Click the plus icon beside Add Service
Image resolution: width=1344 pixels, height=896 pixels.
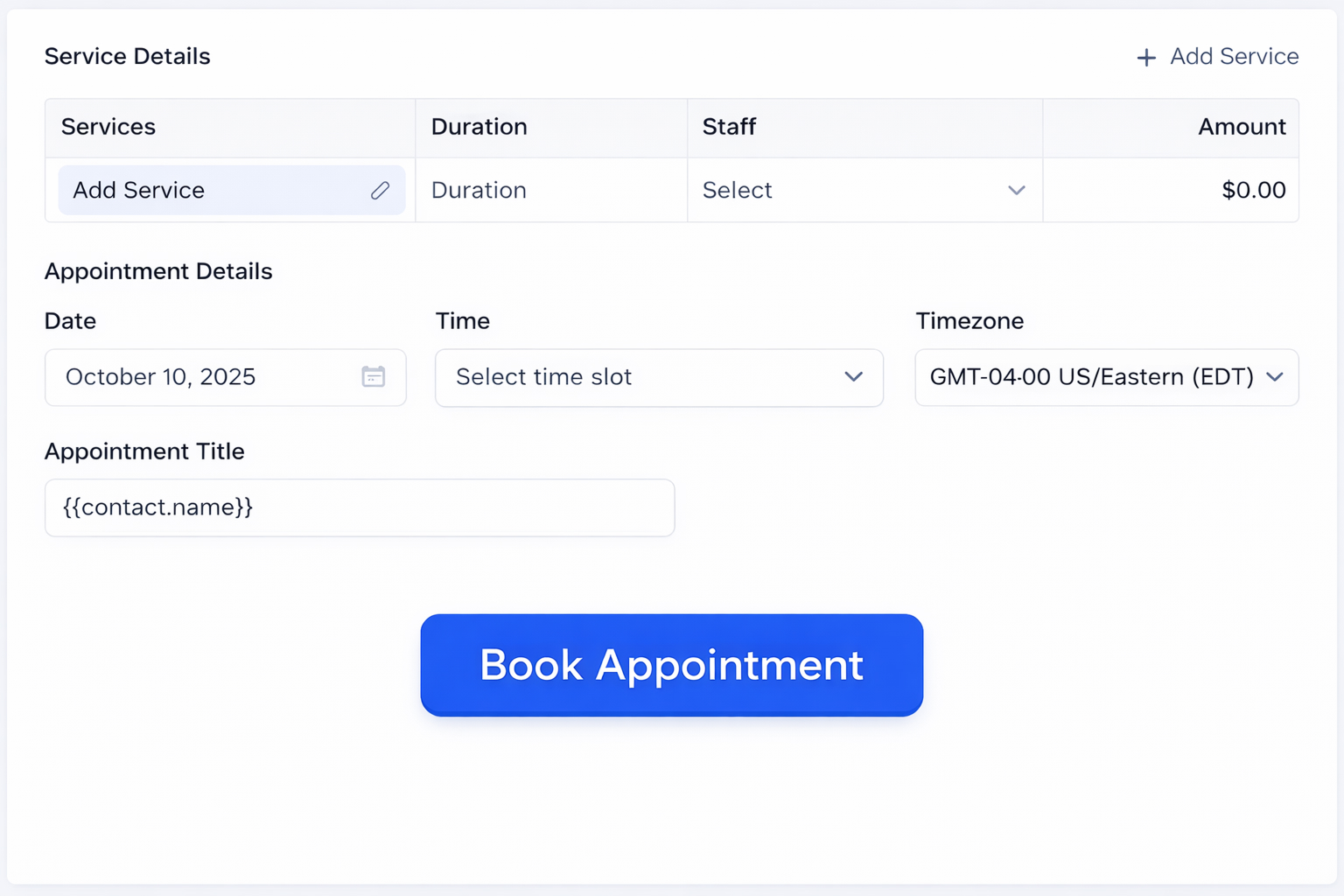(x=1146, y=58)
